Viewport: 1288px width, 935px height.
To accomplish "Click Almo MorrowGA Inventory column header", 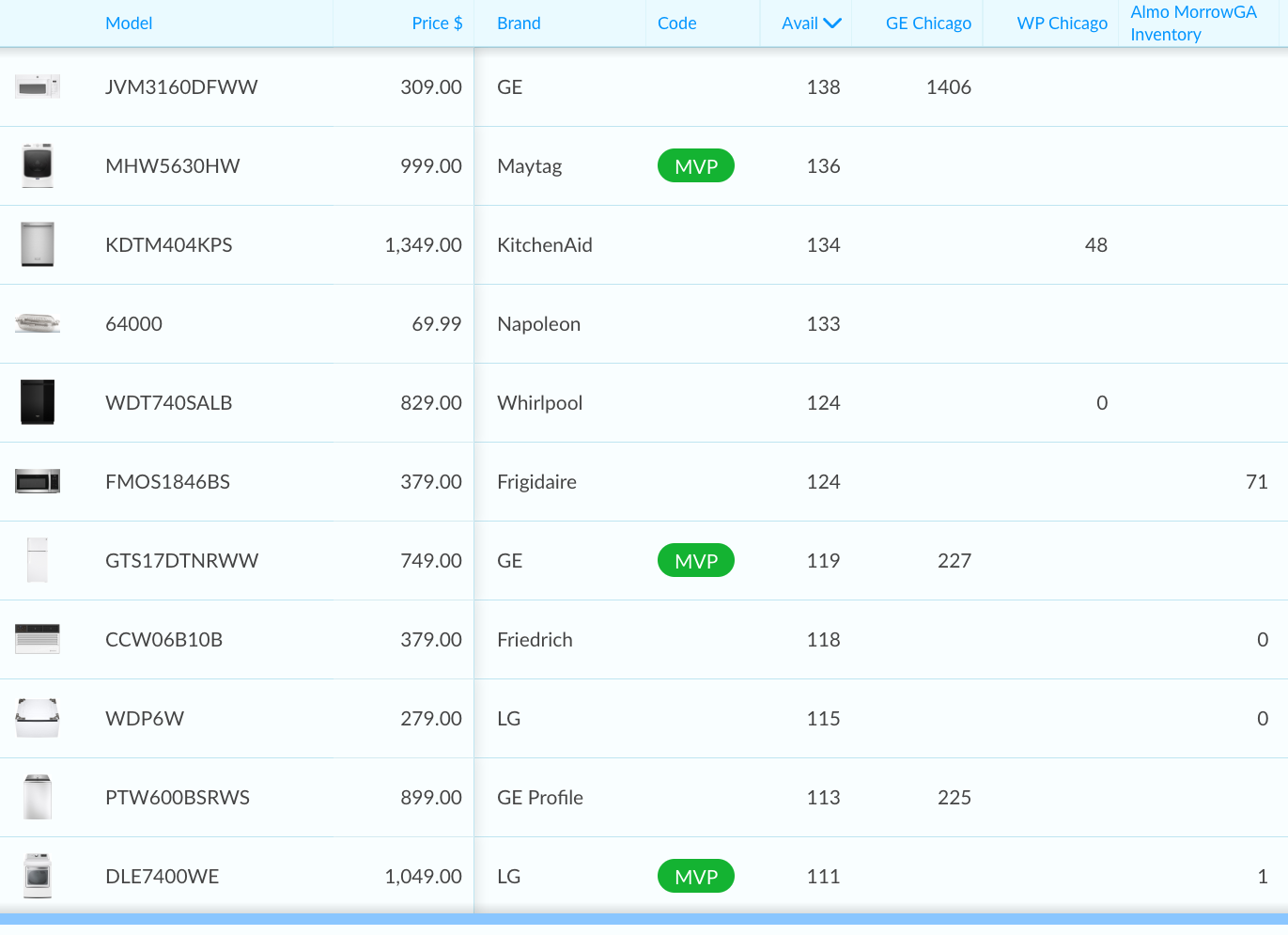I will point(1193,23).
